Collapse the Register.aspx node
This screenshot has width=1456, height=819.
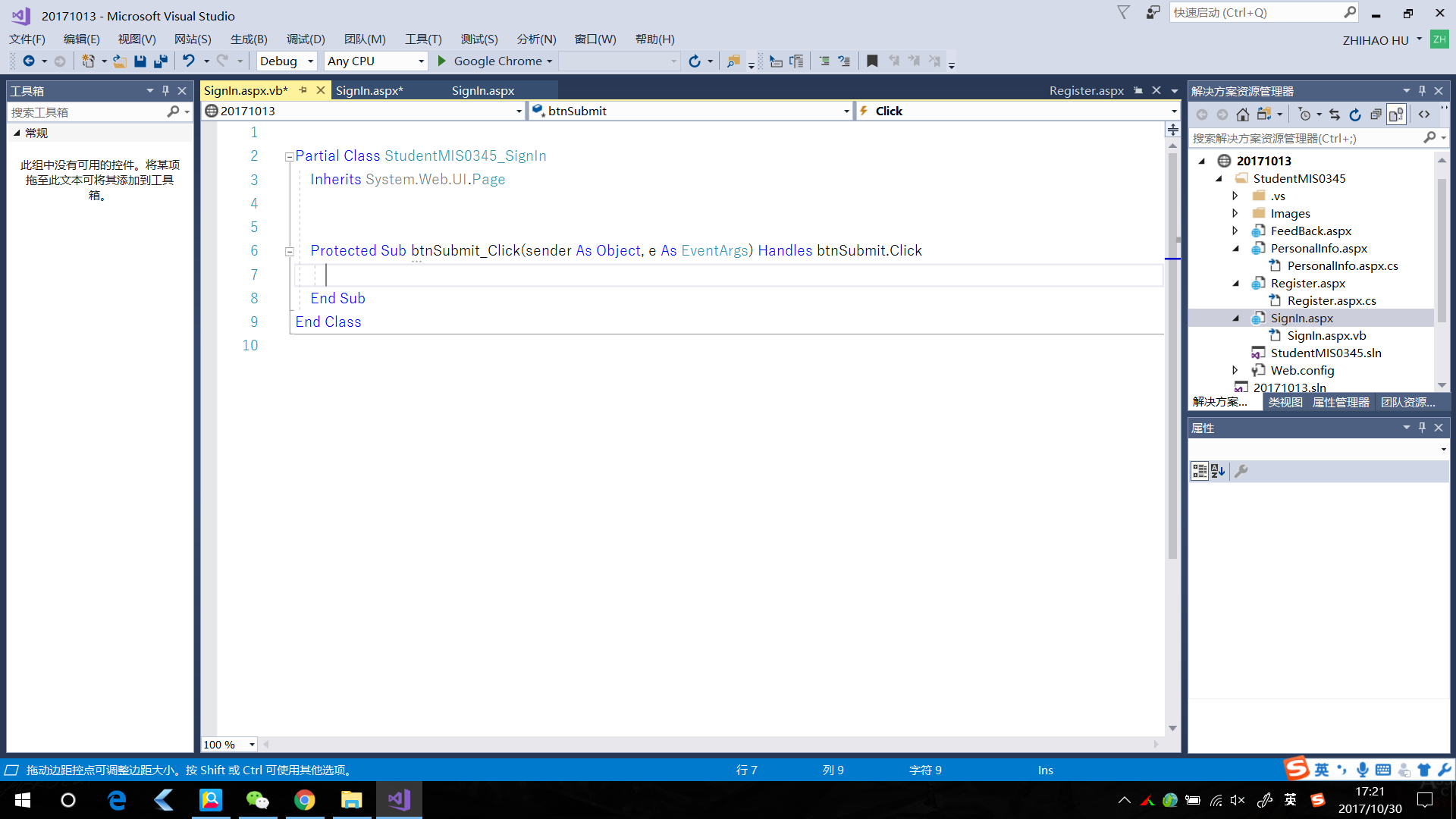[x=1235, y=284]
